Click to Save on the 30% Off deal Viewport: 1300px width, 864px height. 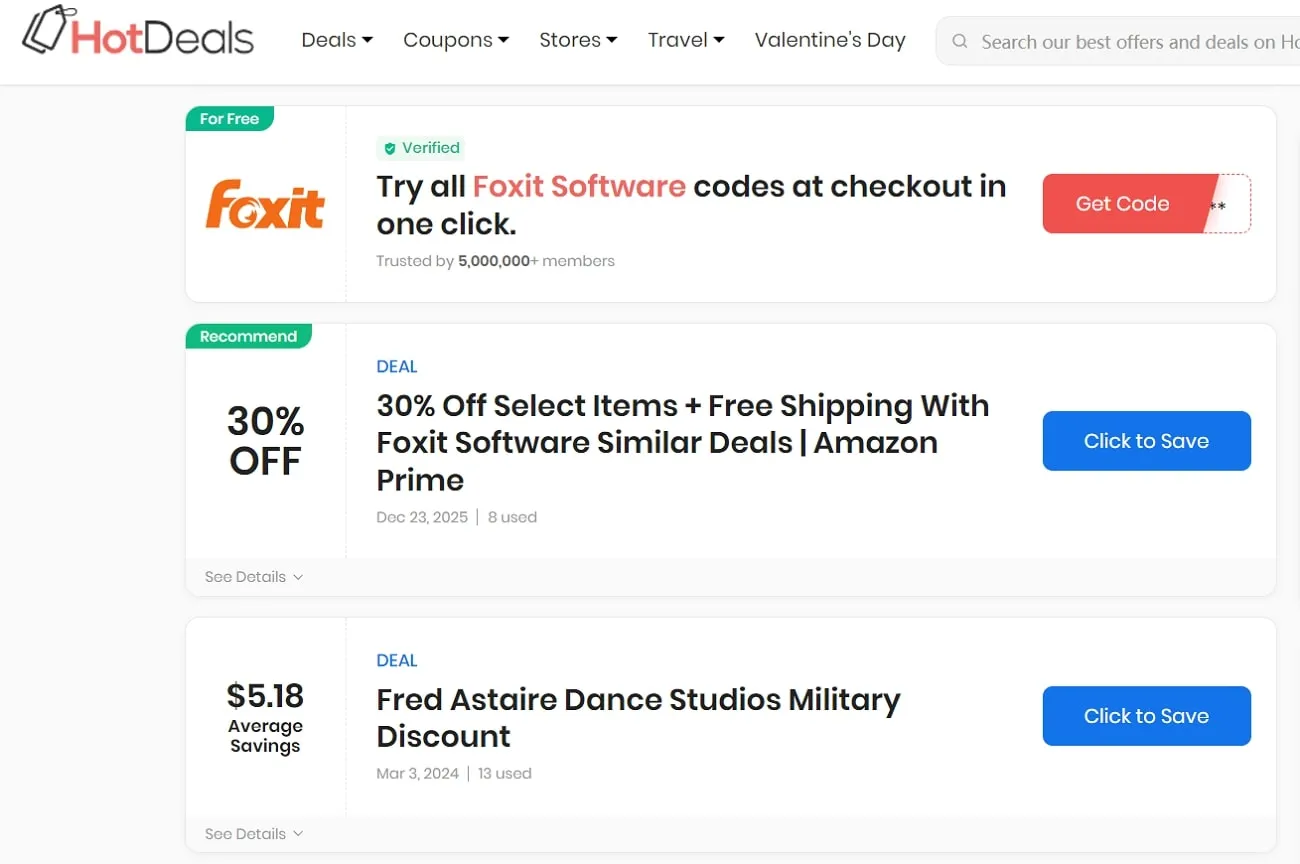(1146, 440)
